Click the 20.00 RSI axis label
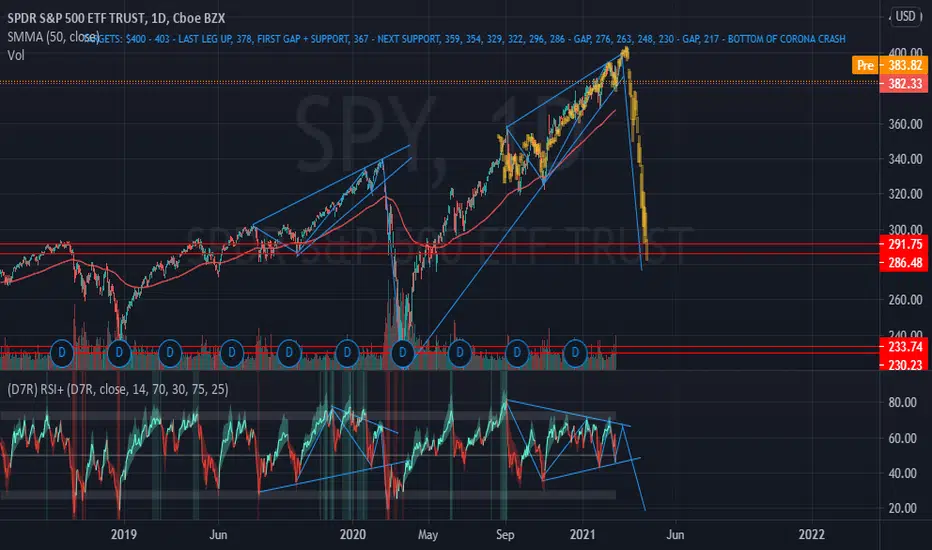Viewport: 932px width, 550px height. pyautogui.click(x=902, y=508)
